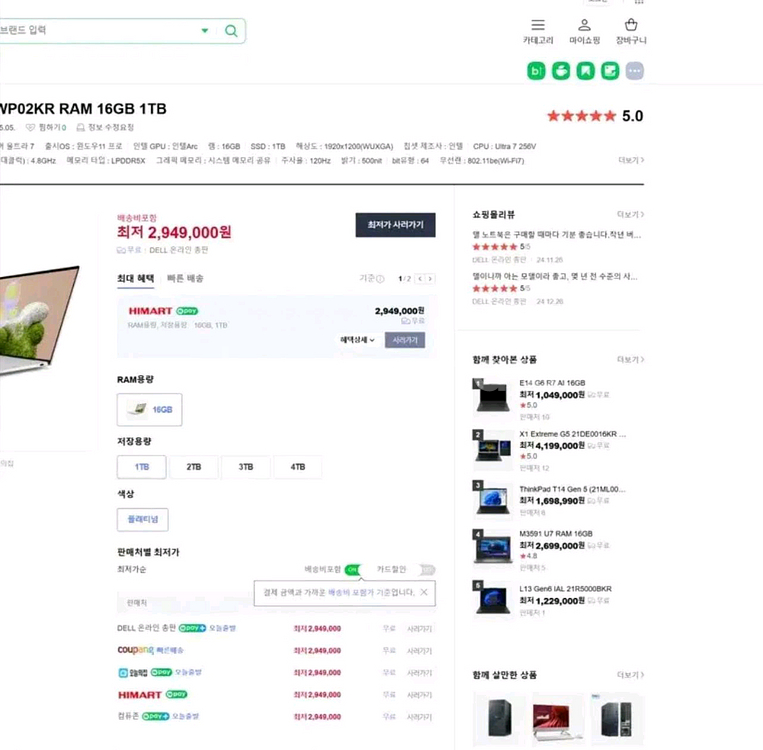Screen dimensions: 763x750
Task: Go to previous offer page arrow
Action: (419, 279)
